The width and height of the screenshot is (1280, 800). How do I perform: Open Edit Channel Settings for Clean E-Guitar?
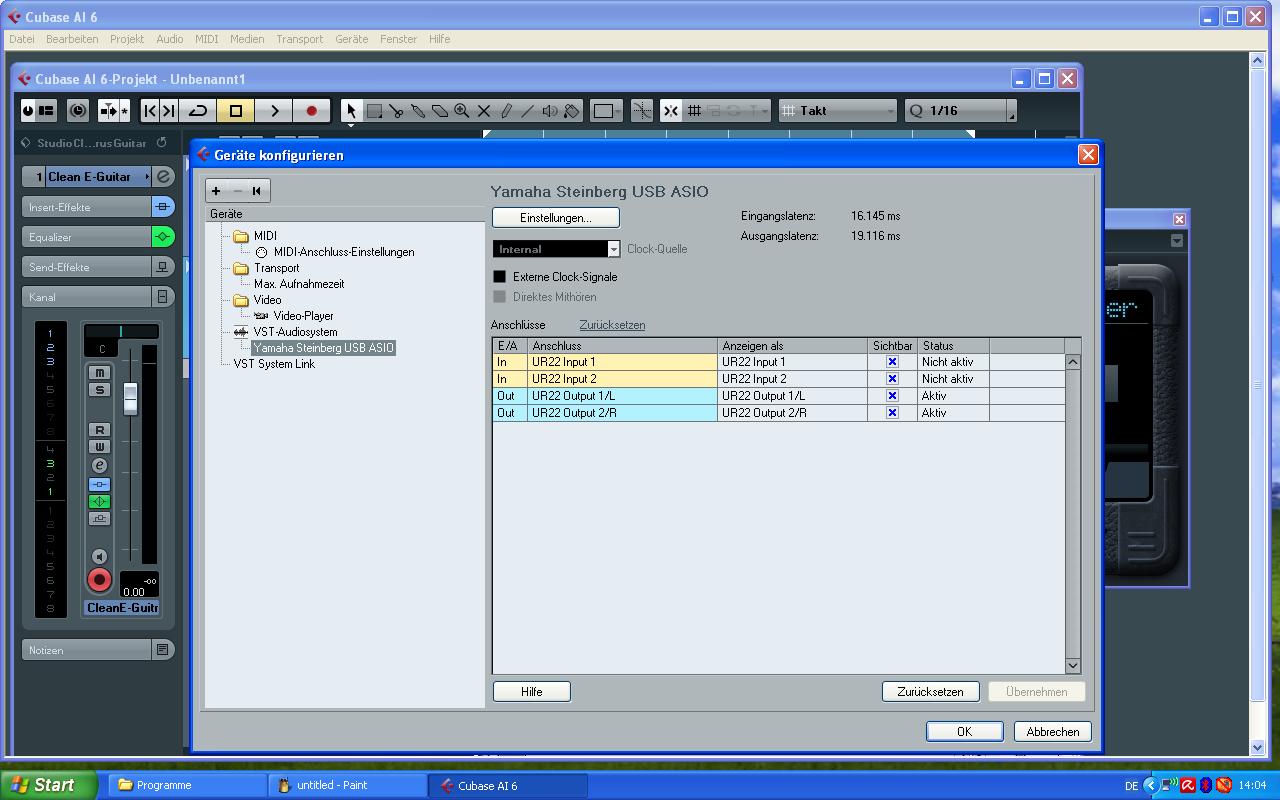point(164,177)
